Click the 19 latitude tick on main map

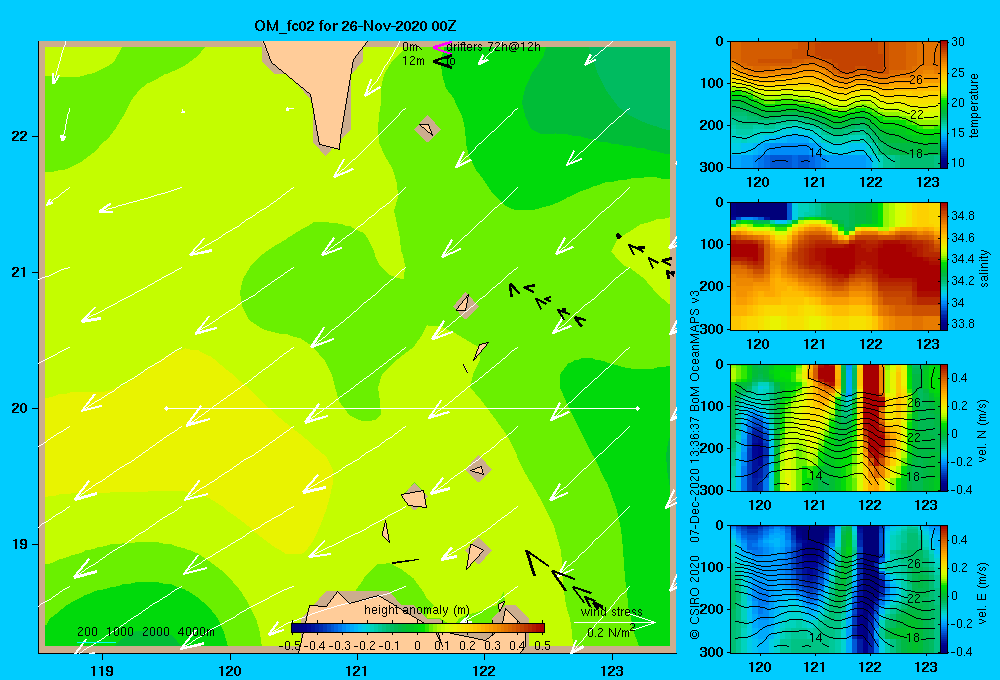19,544
